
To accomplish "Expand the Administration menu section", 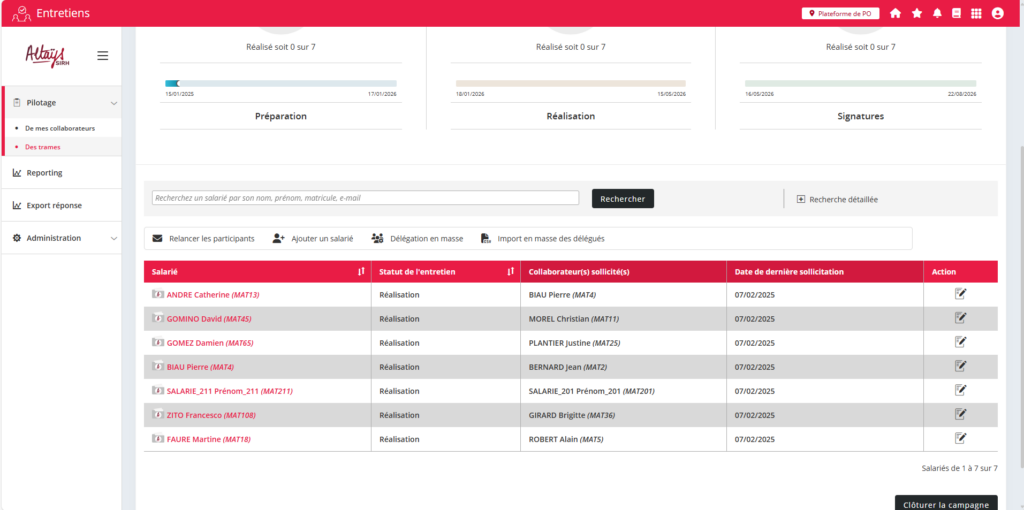I will click(x=113, y=238).
